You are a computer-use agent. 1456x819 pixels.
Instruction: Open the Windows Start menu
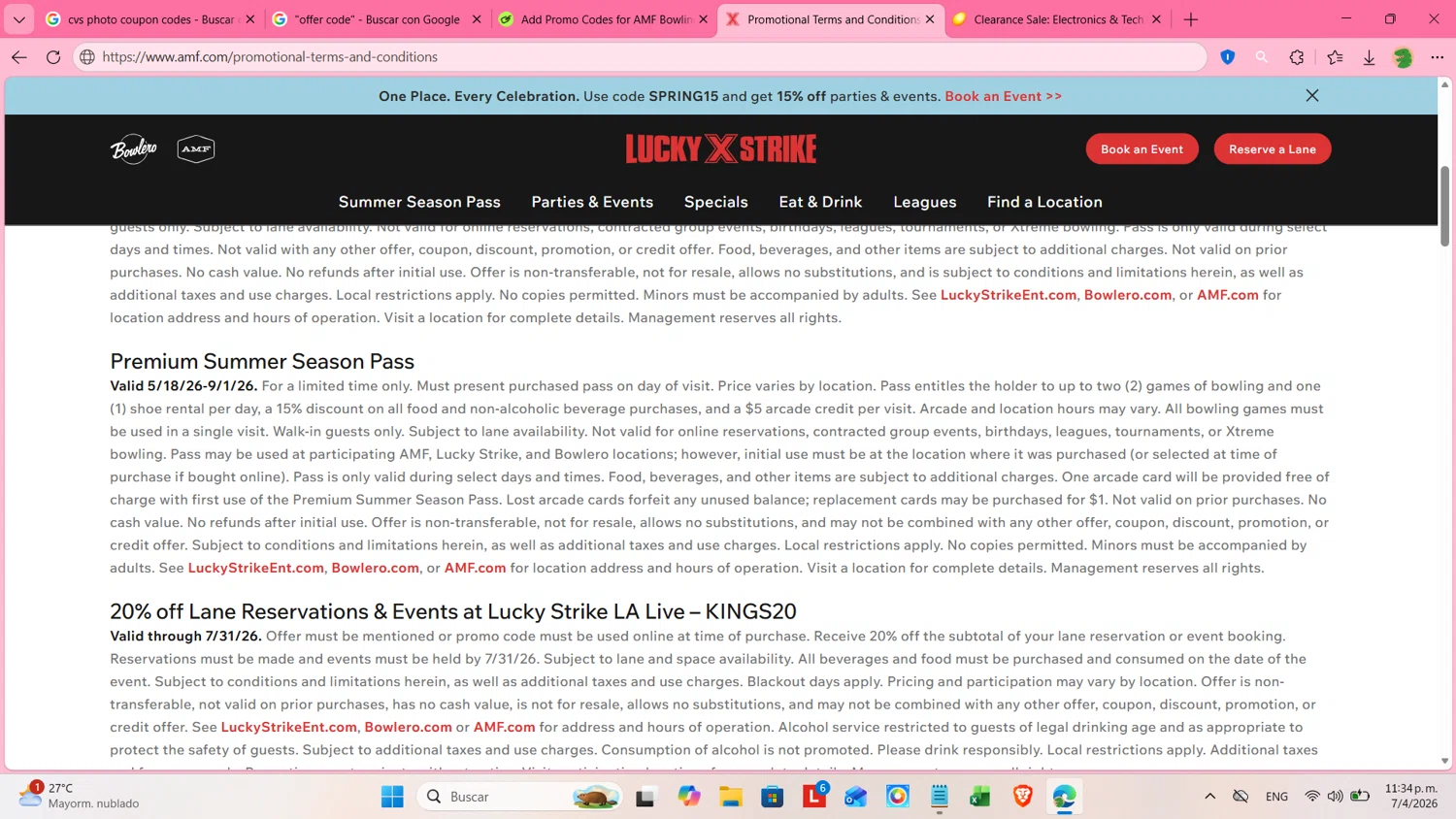(392, 797)
